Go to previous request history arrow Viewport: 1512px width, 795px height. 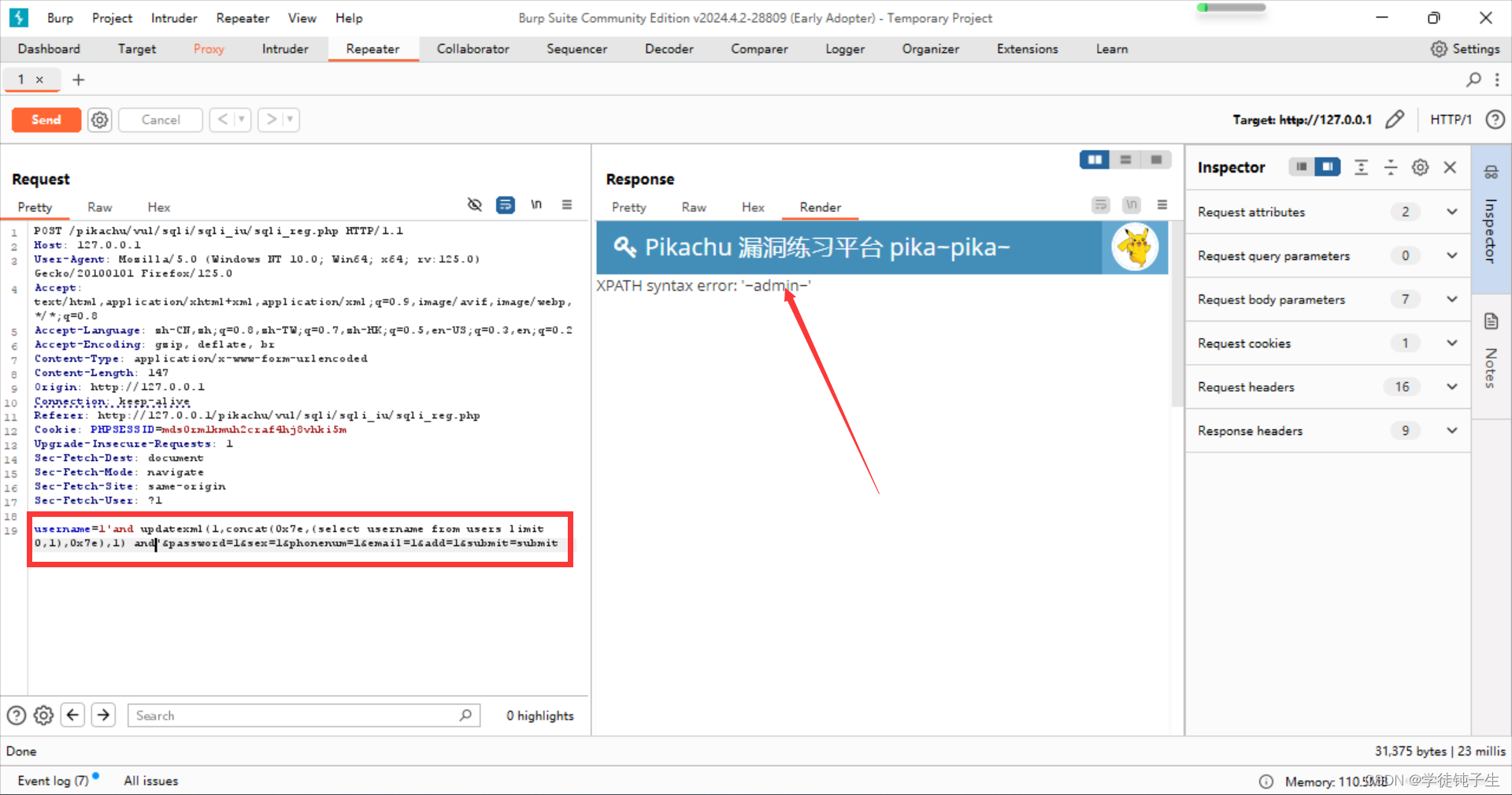(223, 120)
